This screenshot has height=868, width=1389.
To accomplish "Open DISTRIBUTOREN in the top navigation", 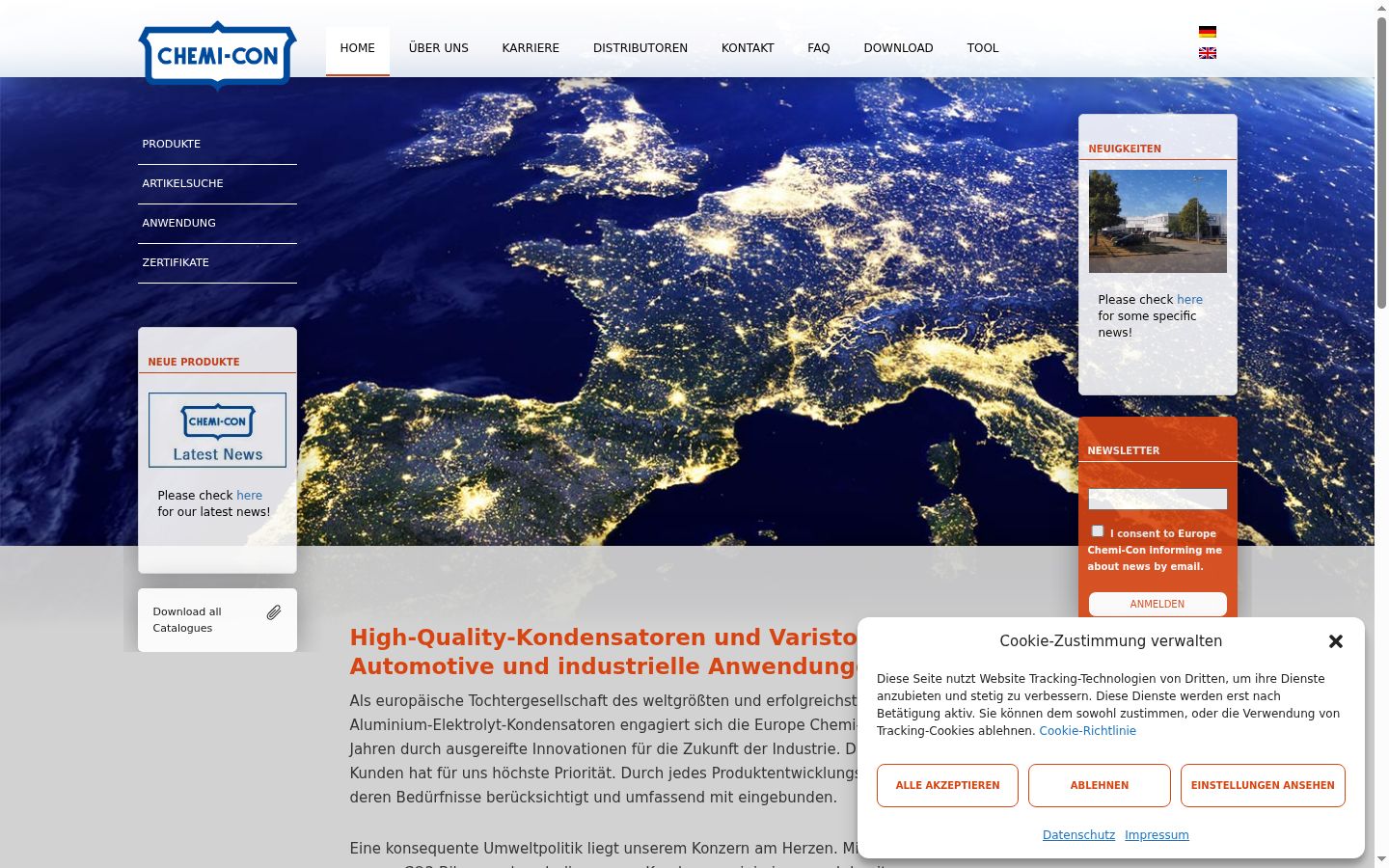I will (640, 48).
